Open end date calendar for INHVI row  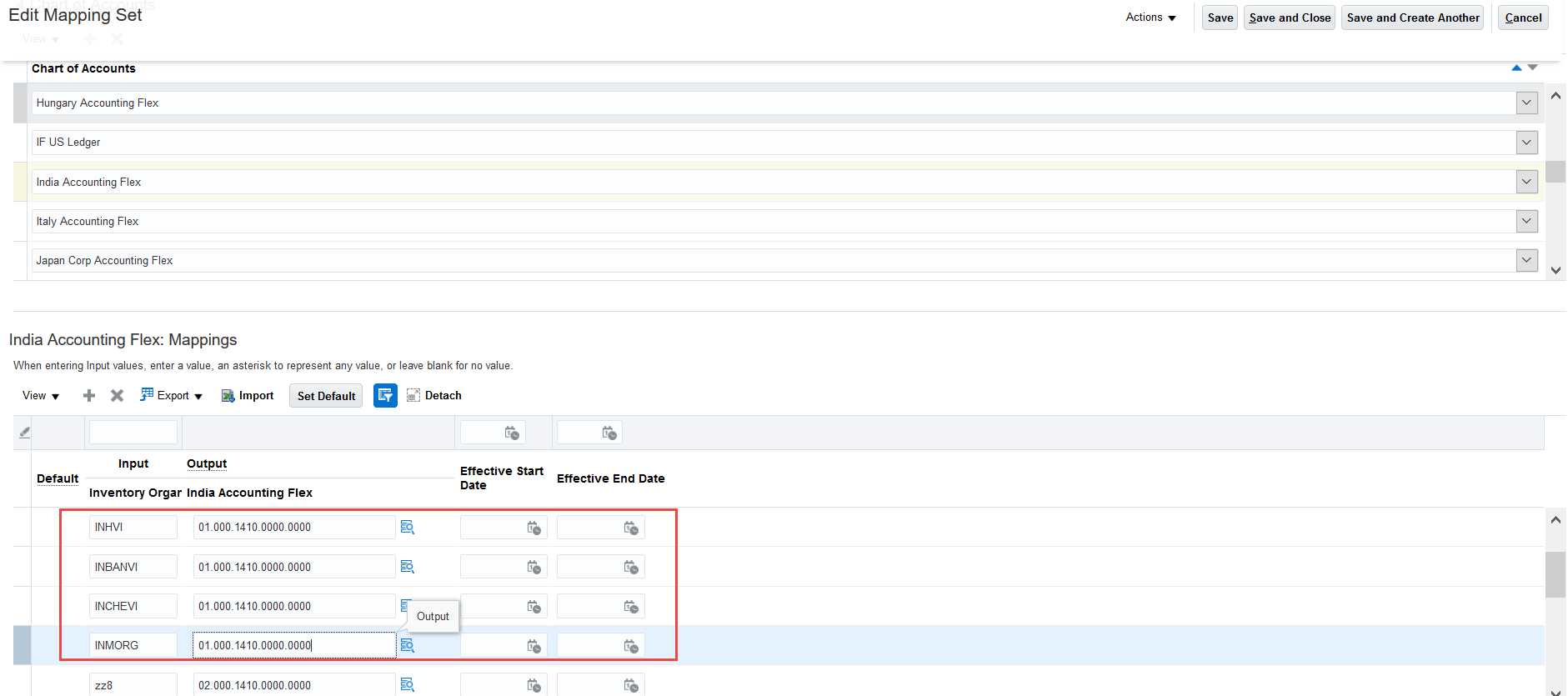[x=631, y=528]
